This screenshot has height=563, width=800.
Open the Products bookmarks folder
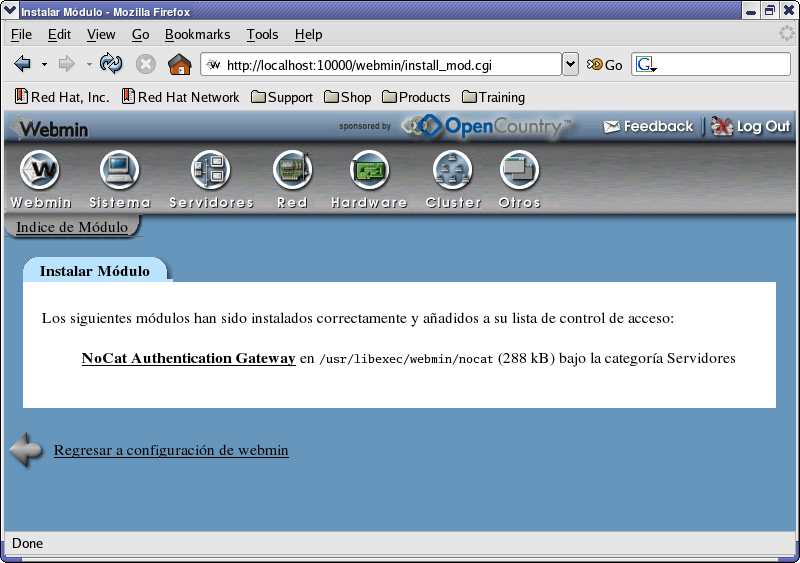pyautogui.click(x=416, y=97)
